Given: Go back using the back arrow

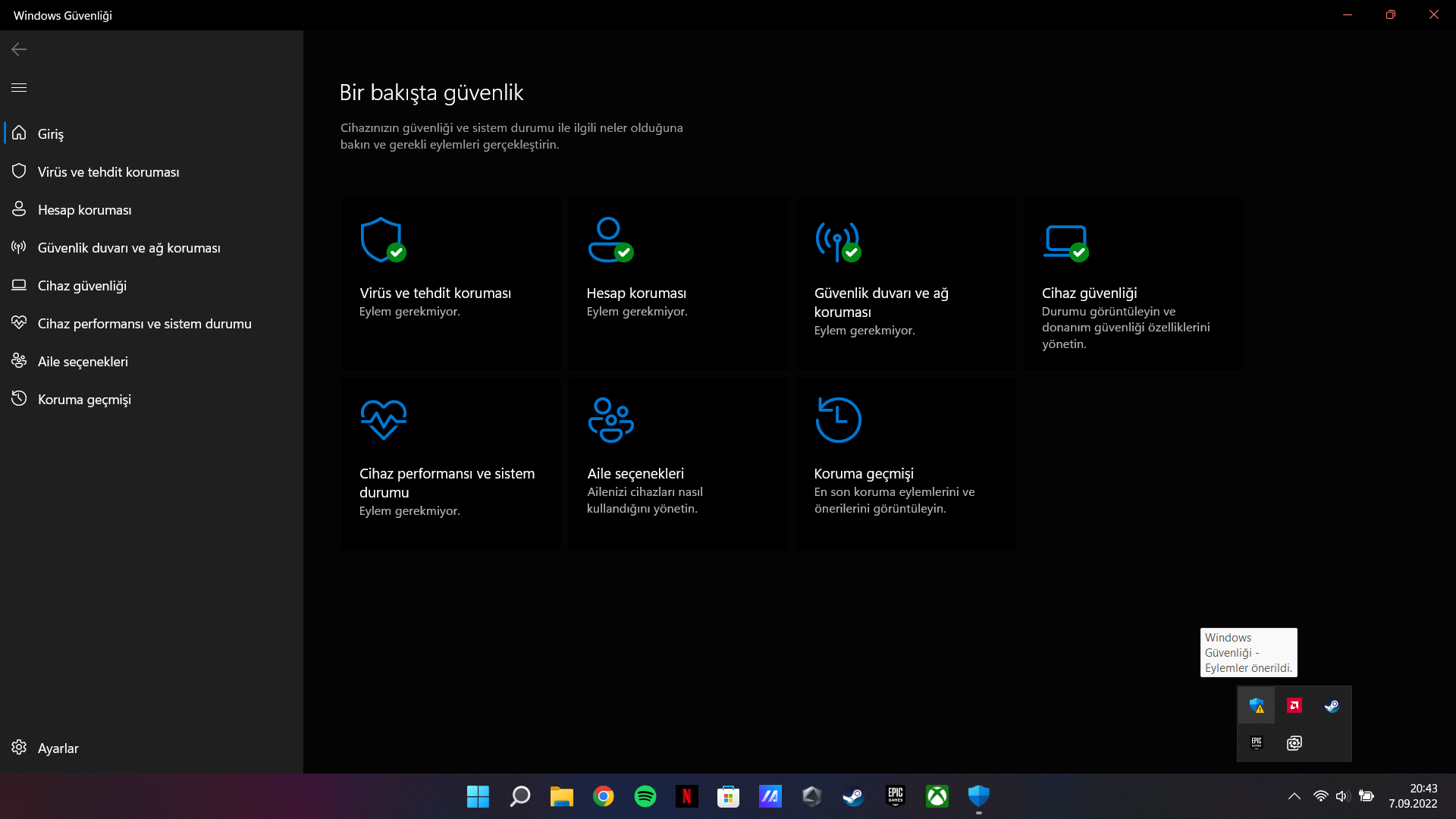Looking at the screenshot, I should [x=19, y=49].
